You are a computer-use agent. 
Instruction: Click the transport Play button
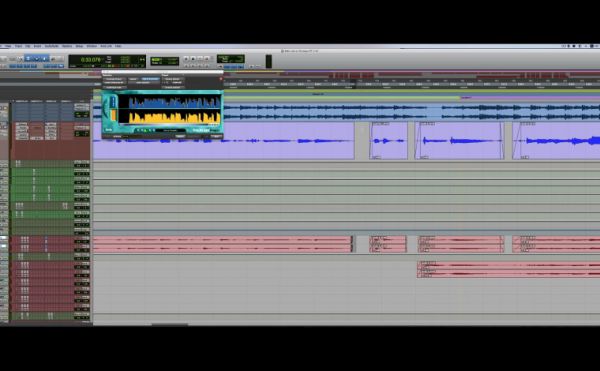coord(200,59)
